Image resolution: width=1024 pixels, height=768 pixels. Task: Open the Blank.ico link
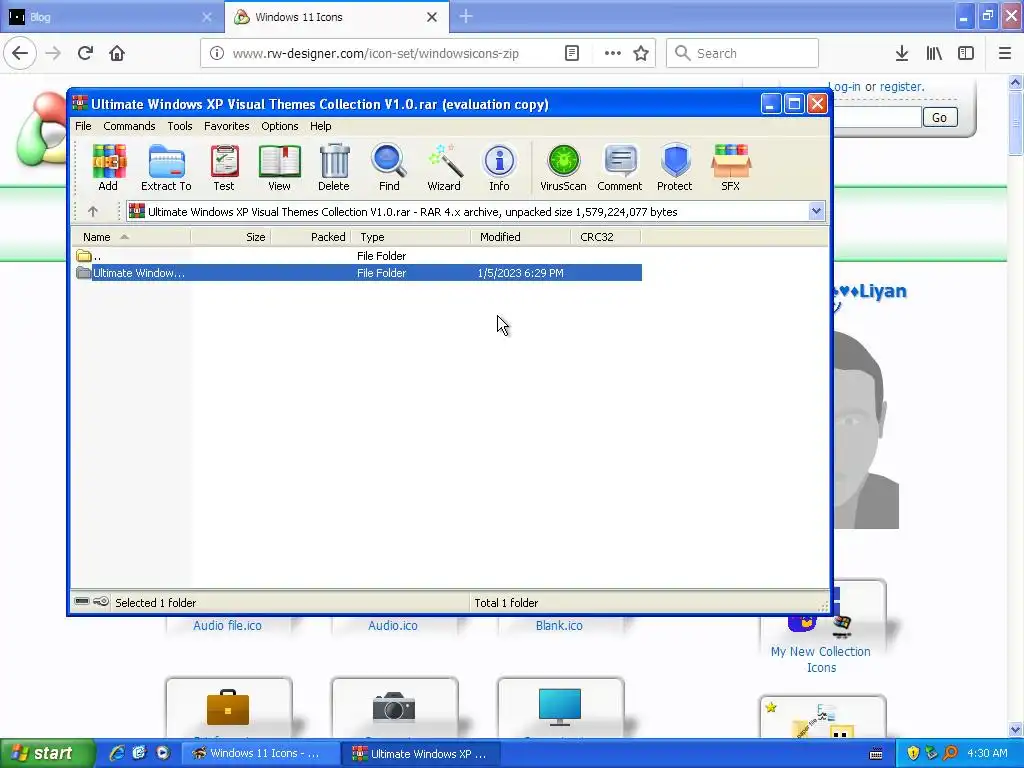coord(559,626)
